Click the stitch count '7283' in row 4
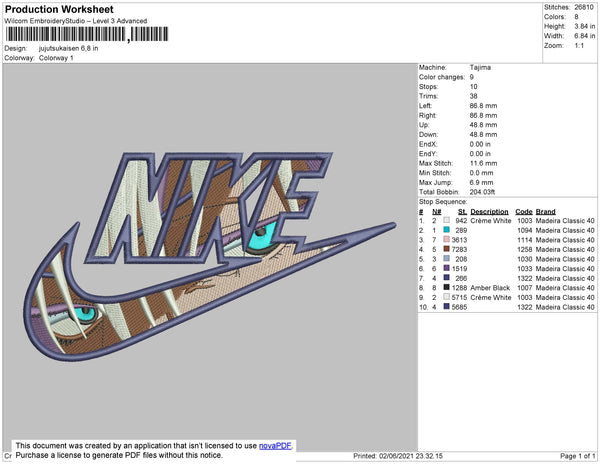Viewport: 600px width, 464px height. pos(459,249)
